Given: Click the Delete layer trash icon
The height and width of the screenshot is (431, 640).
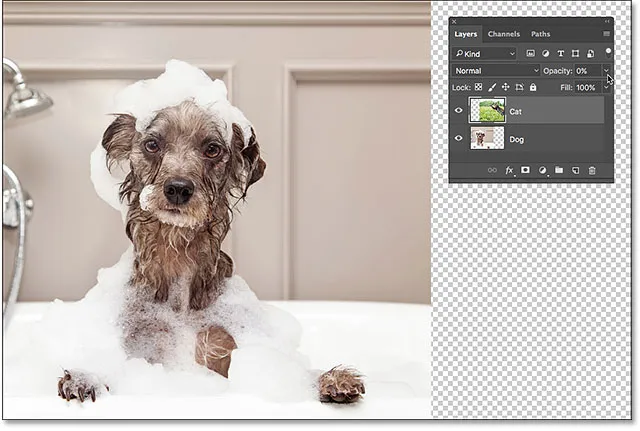Looking at the screenshot, I should coord(591,171).
